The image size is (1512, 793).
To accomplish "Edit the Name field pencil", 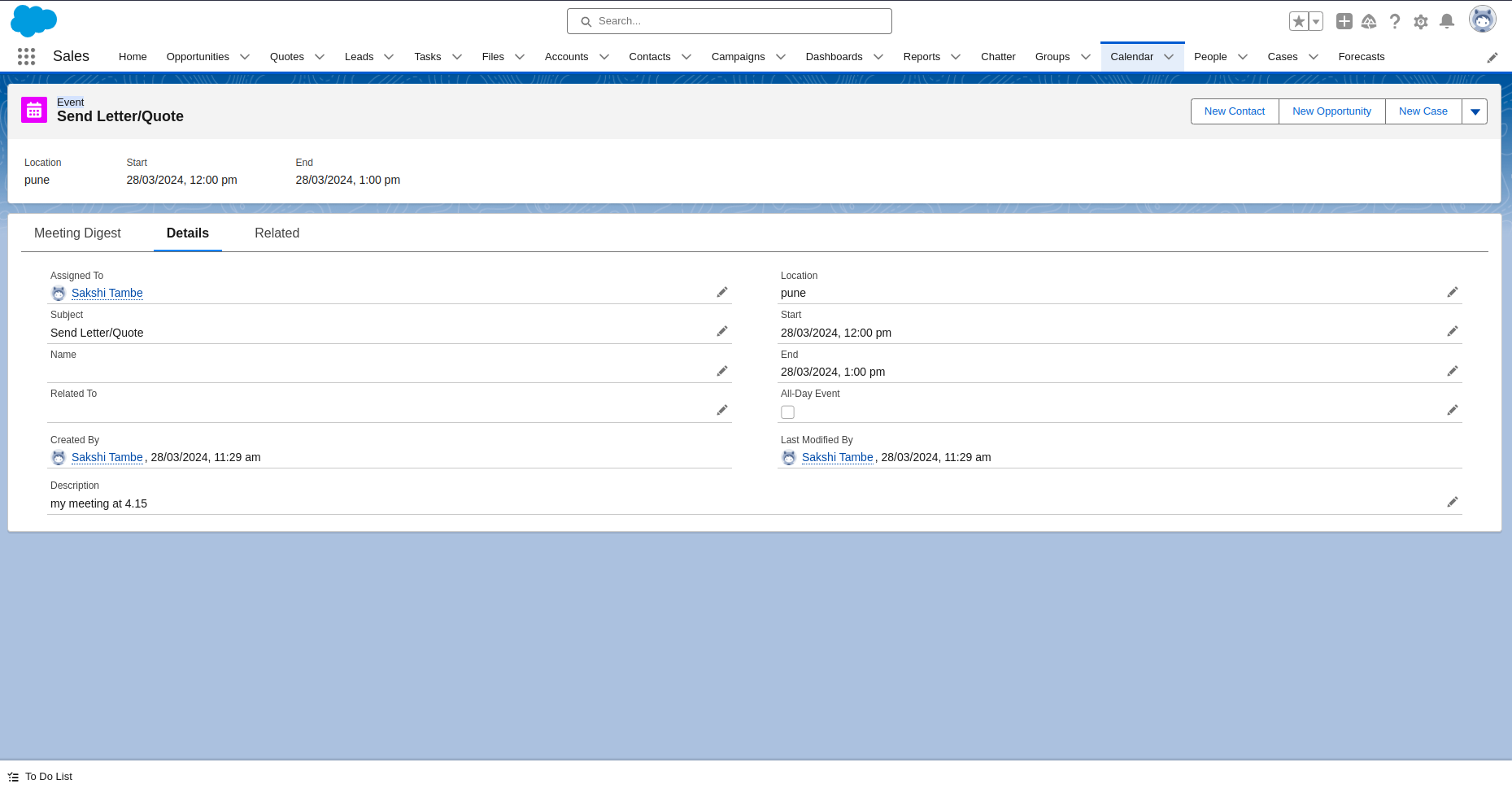I will tap(722, 371).
